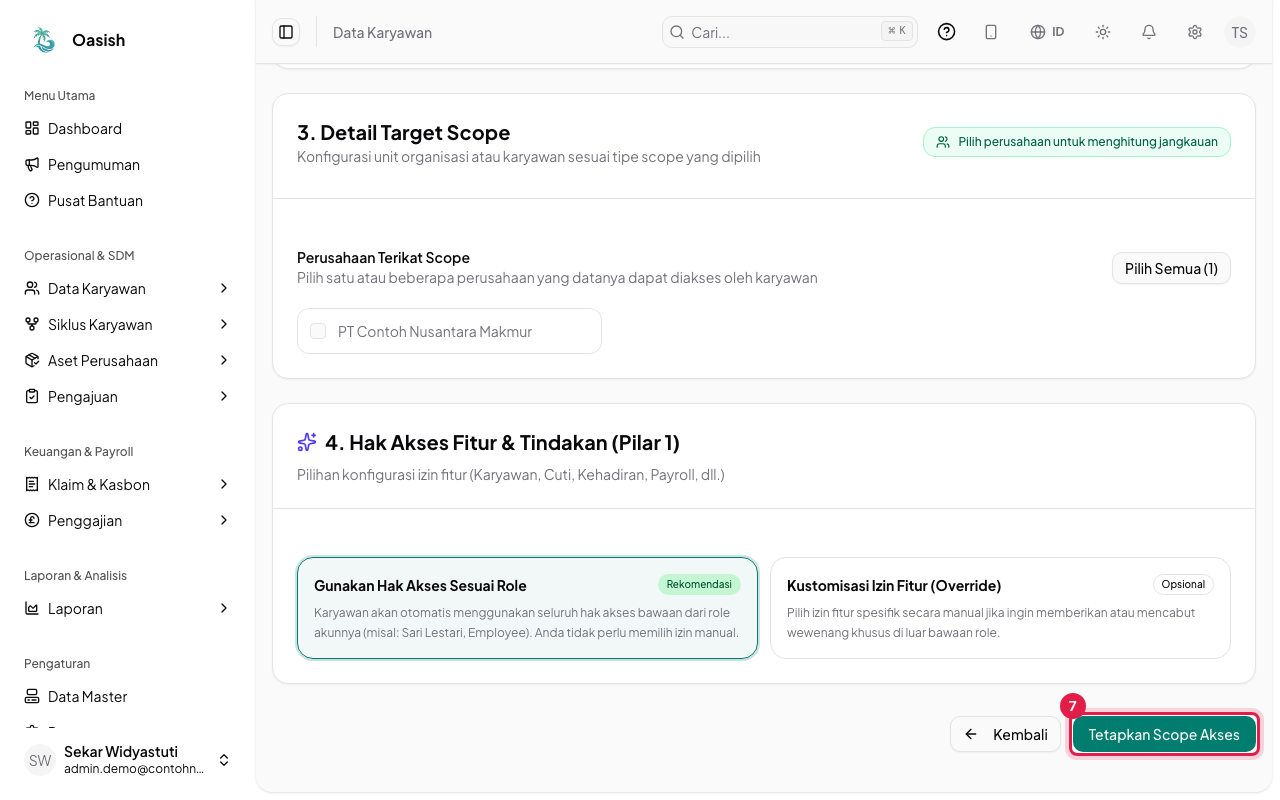
Task: Click the Penggajian currency icon
Action: [x=32, y=521]
